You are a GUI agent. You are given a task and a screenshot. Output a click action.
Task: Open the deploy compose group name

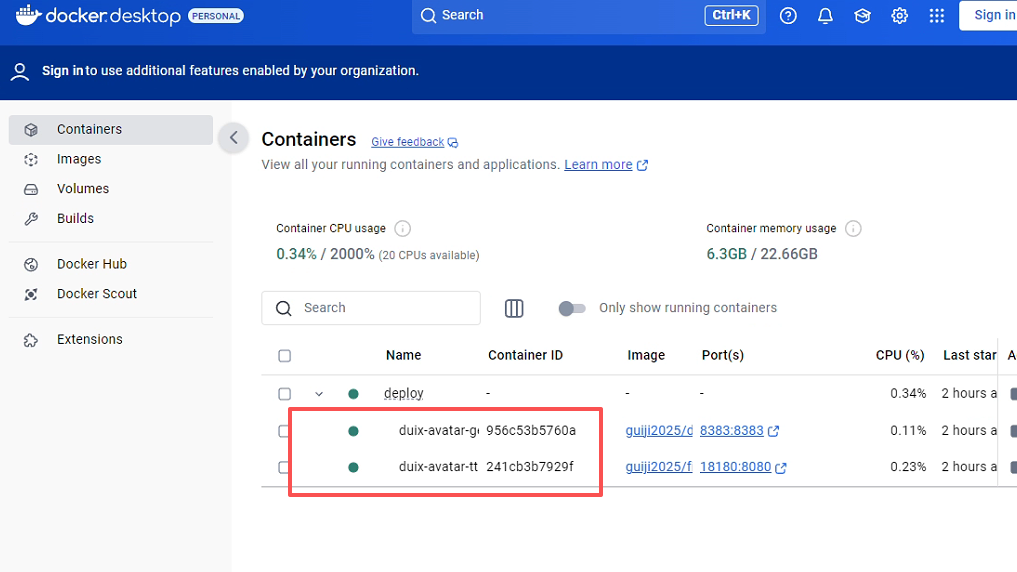(x=403, y=394)
